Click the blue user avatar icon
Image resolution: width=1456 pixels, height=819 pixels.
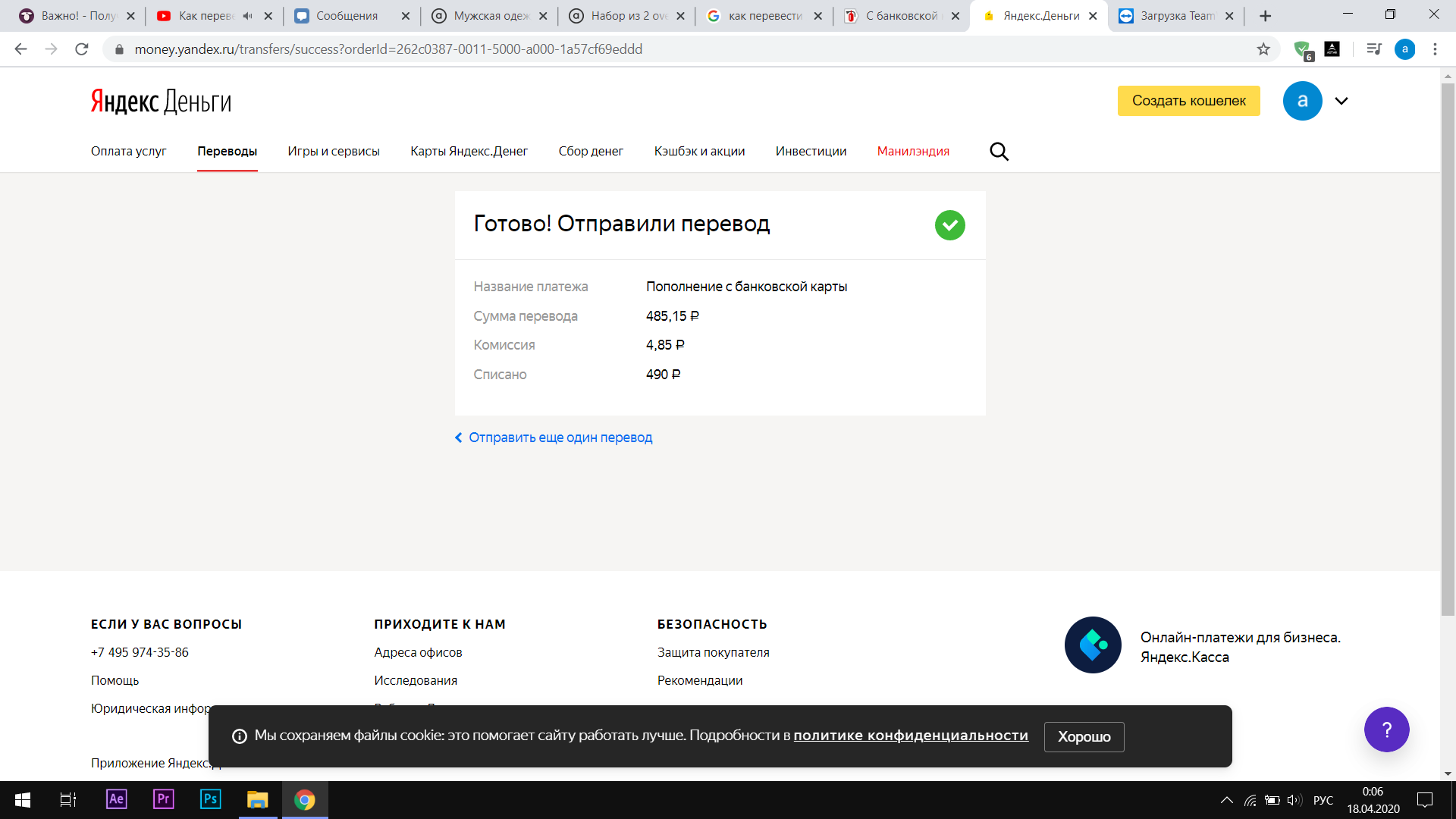[x=1302, y=101]
